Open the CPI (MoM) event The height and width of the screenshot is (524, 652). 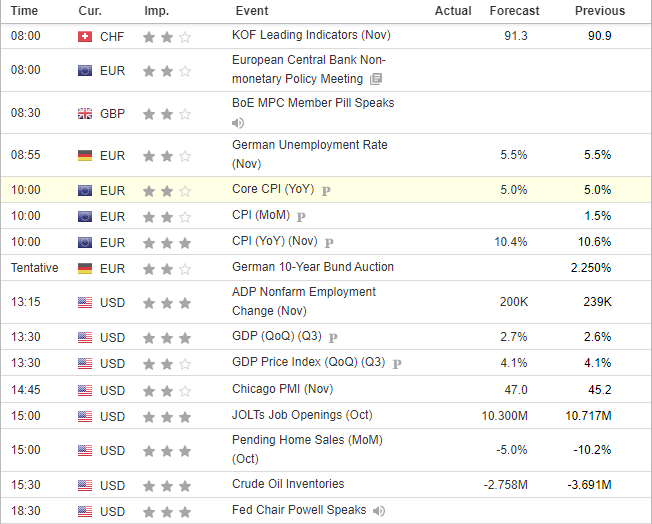261,215
